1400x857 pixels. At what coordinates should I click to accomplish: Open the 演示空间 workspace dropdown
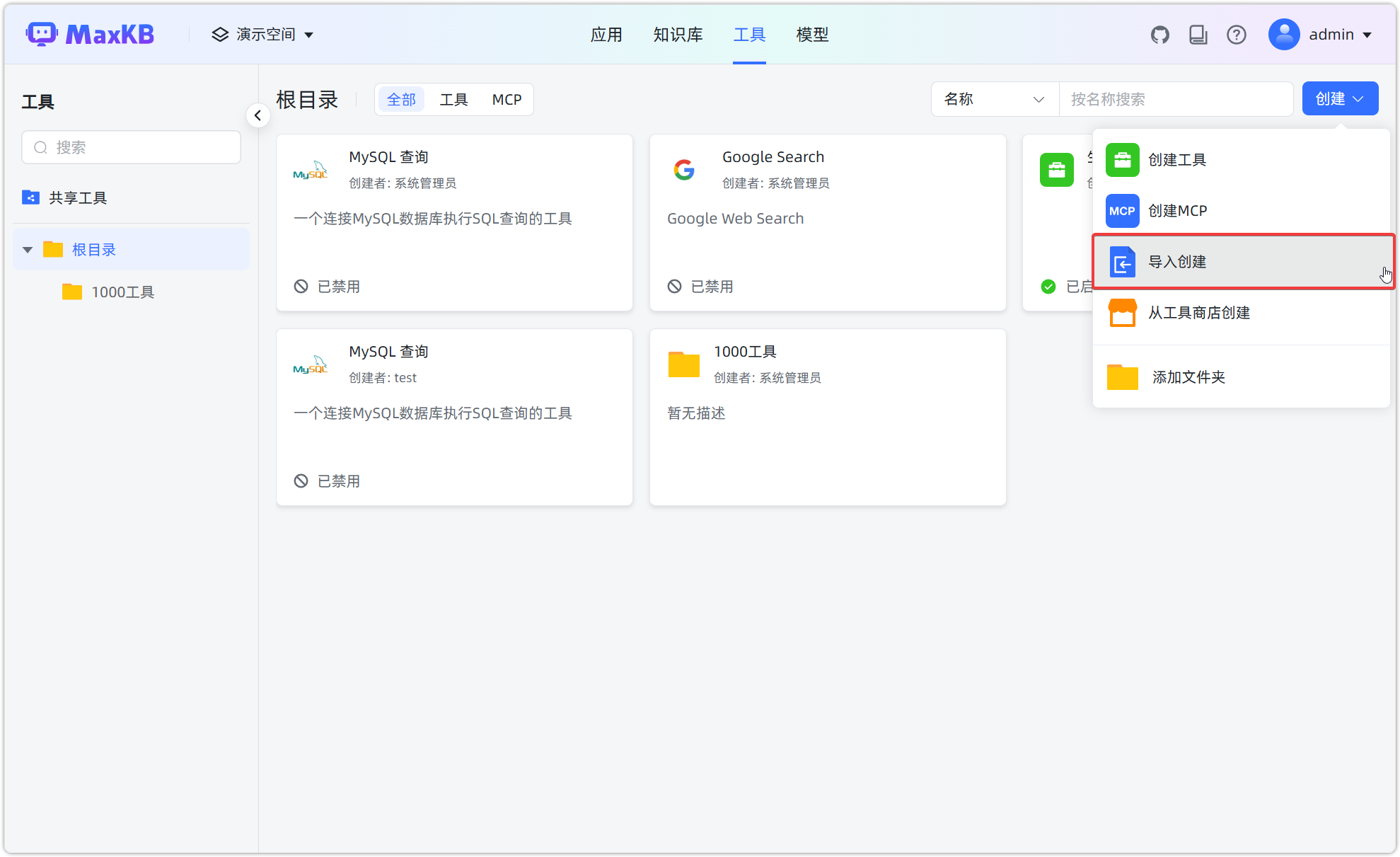[262, 34]
